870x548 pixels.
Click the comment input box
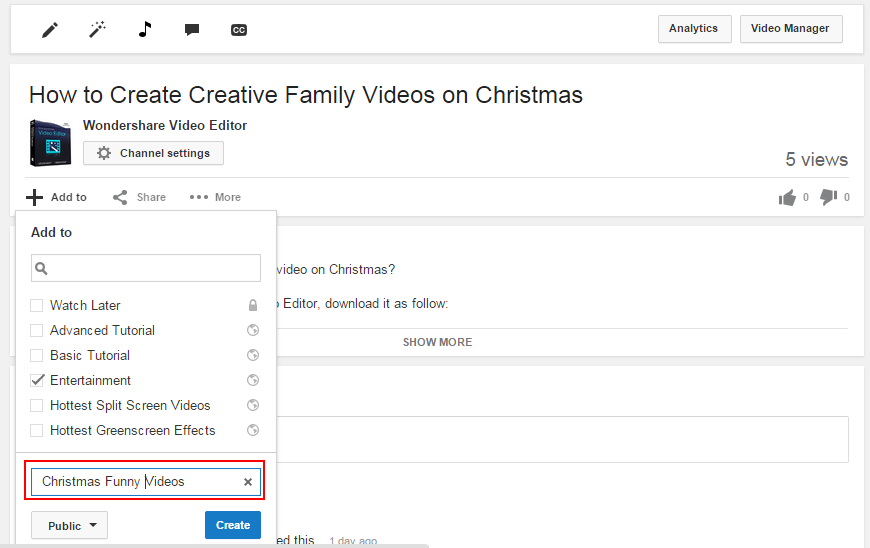pos(563,439)
